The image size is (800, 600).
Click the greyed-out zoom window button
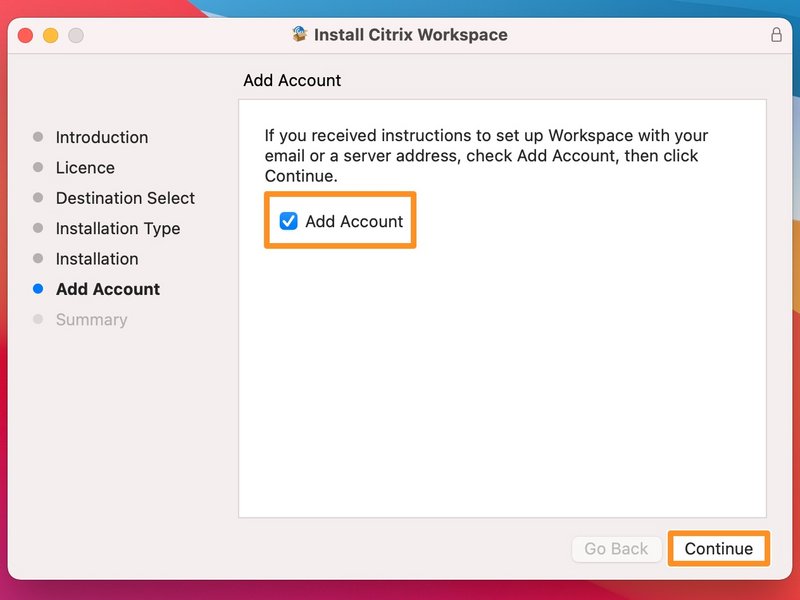(76, 35)
